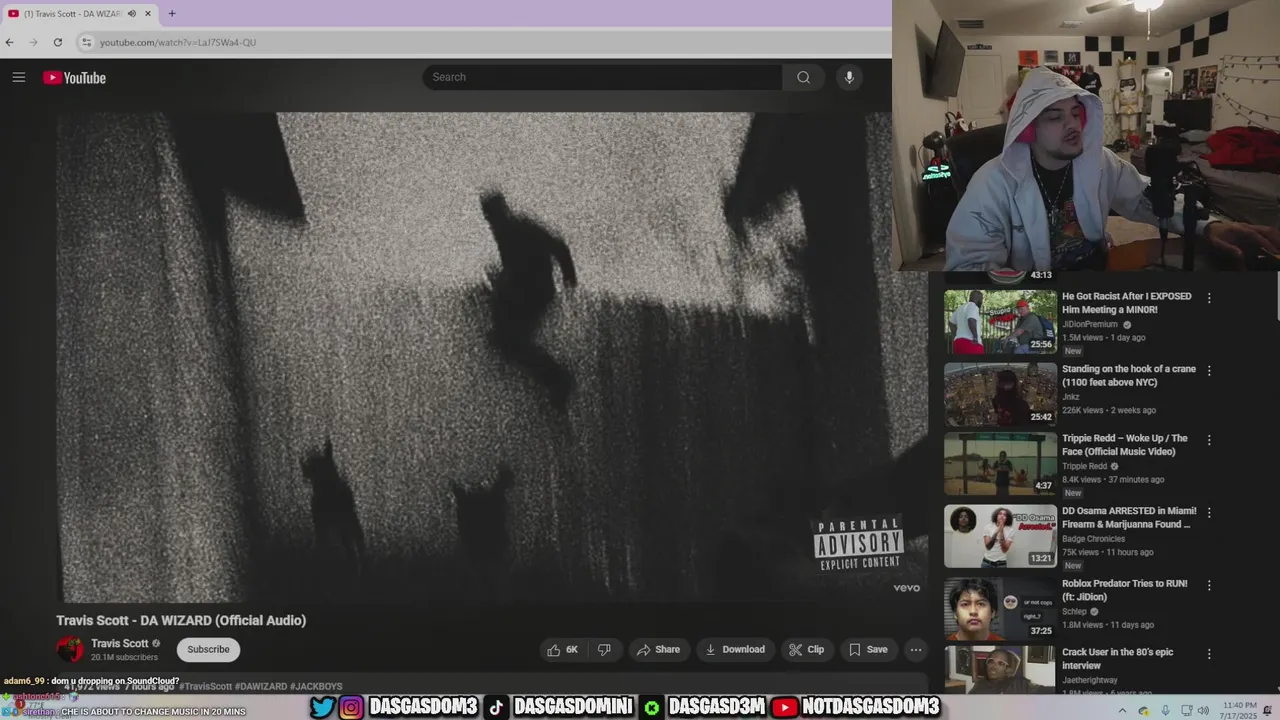The height and width of the screenshot is (720, 1280).
Task: Click 'Crack User in the 80's epic interview' title
Action: pos(1117,658)
